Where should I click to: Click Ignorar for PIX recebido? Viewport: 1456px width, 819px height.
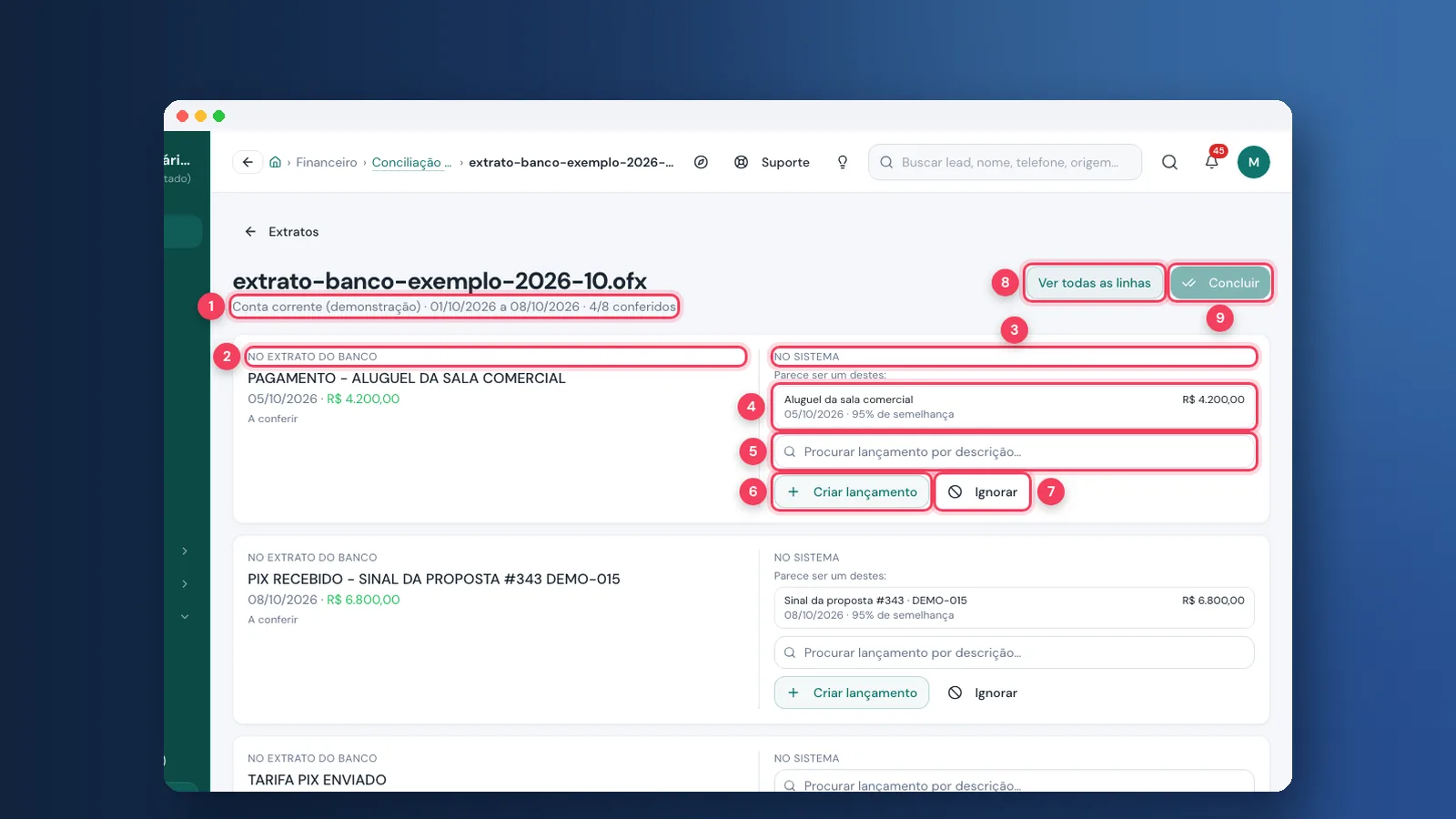[983, 693]
